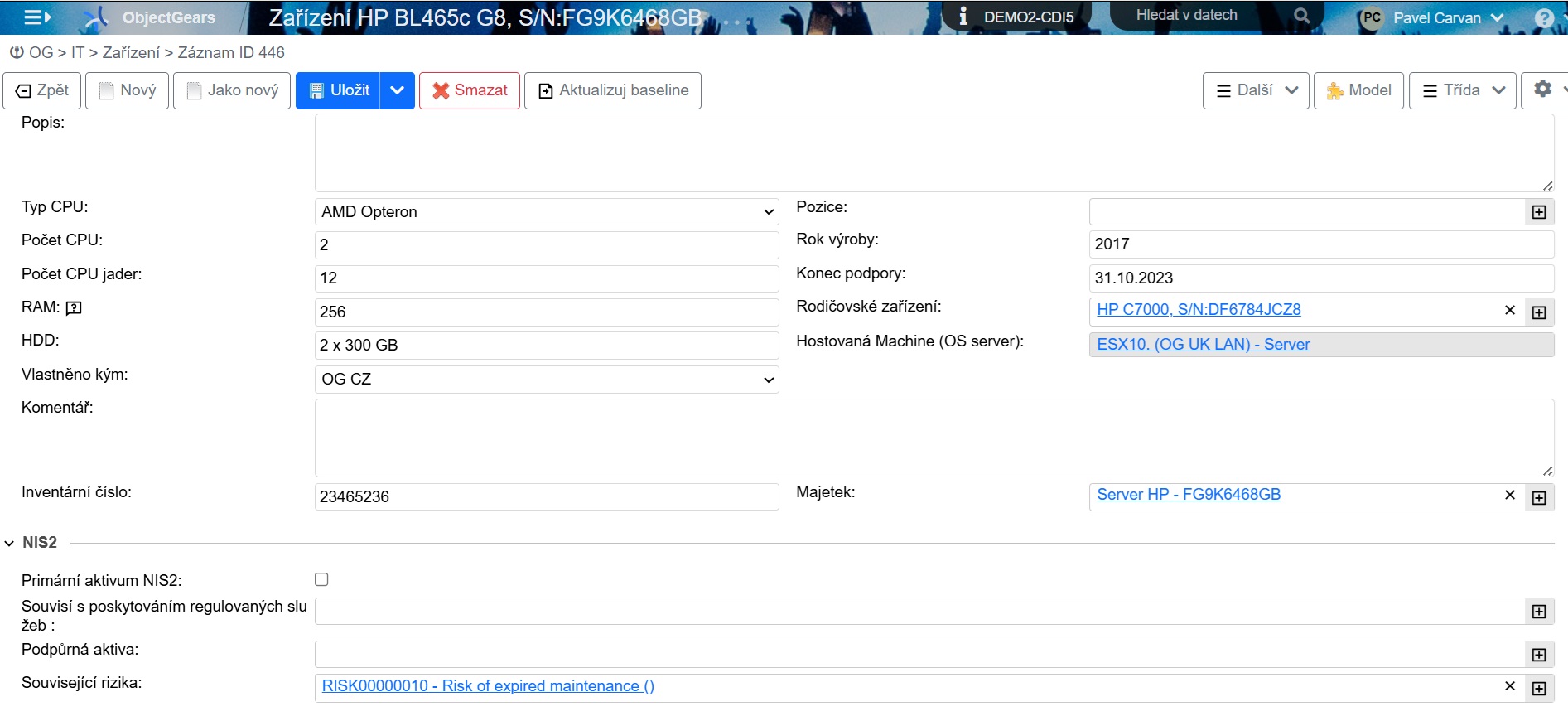Open the Další menu

click(x=1256, y=90)
